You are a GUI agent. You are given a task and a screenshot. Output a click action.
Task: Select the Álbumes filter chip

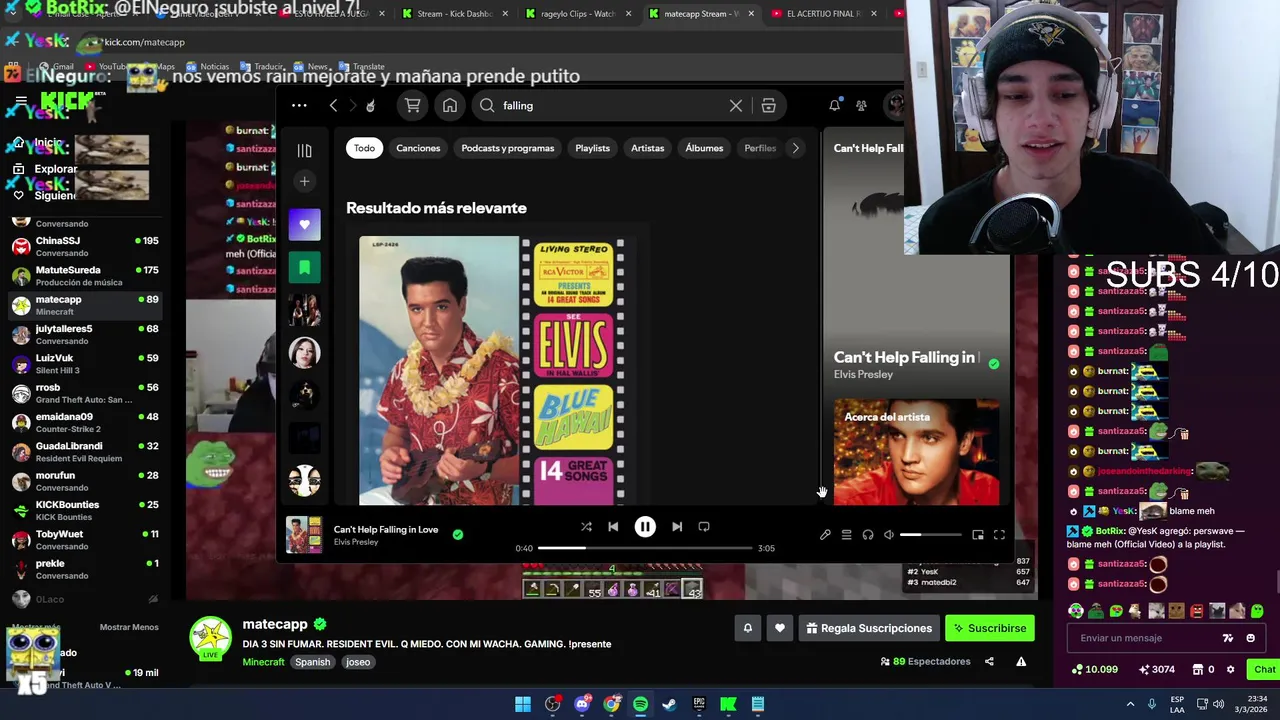(704, 148)
